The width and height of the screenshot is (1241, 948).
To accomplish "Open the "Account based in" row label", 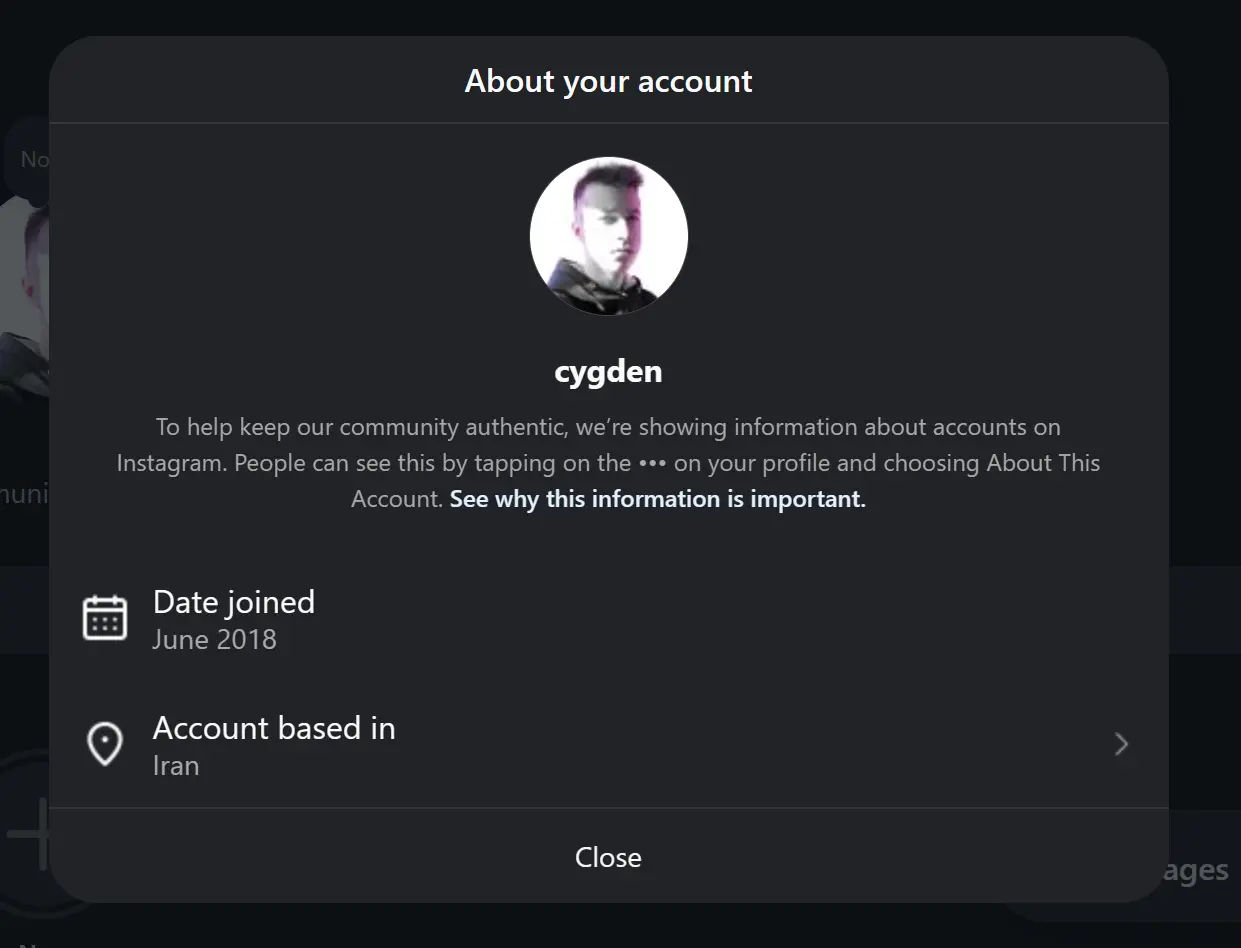I will (274, 728).
